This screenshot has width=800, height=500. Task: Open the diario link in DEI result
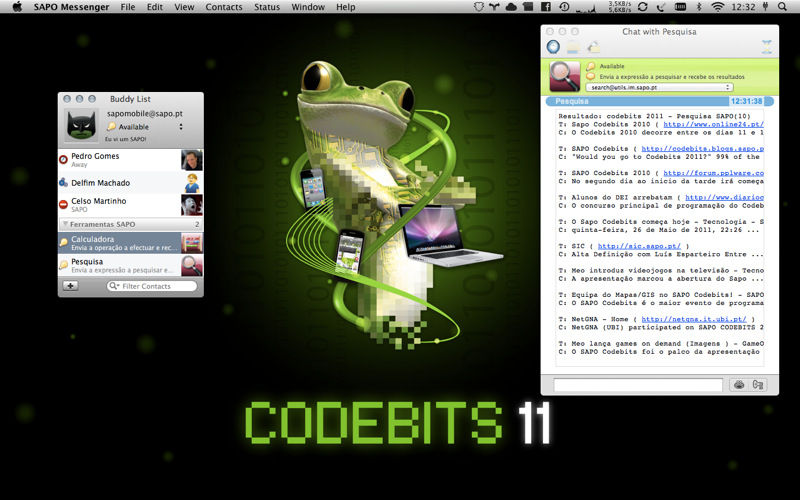coord(724,197)
